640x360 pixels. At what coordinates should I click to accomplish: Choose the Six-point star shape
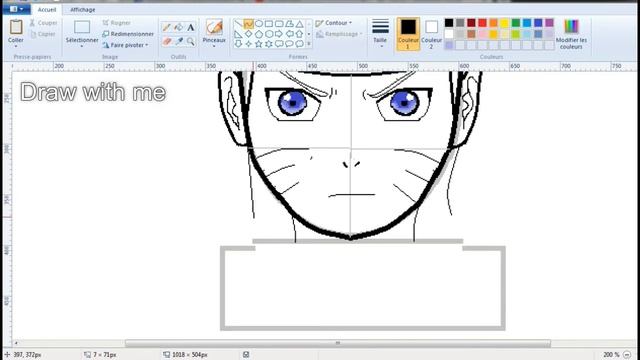(269, 44)
